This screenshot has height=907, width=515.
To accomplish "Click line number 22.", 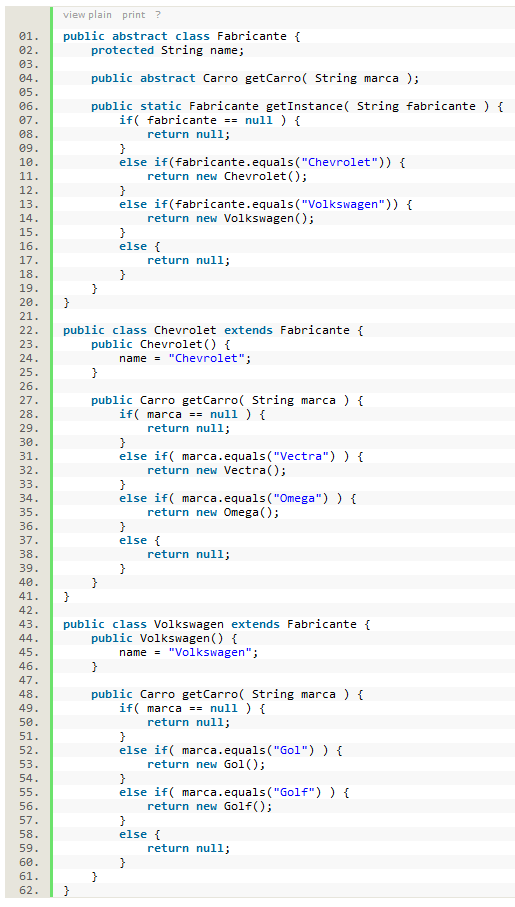I will coord(28,330).
